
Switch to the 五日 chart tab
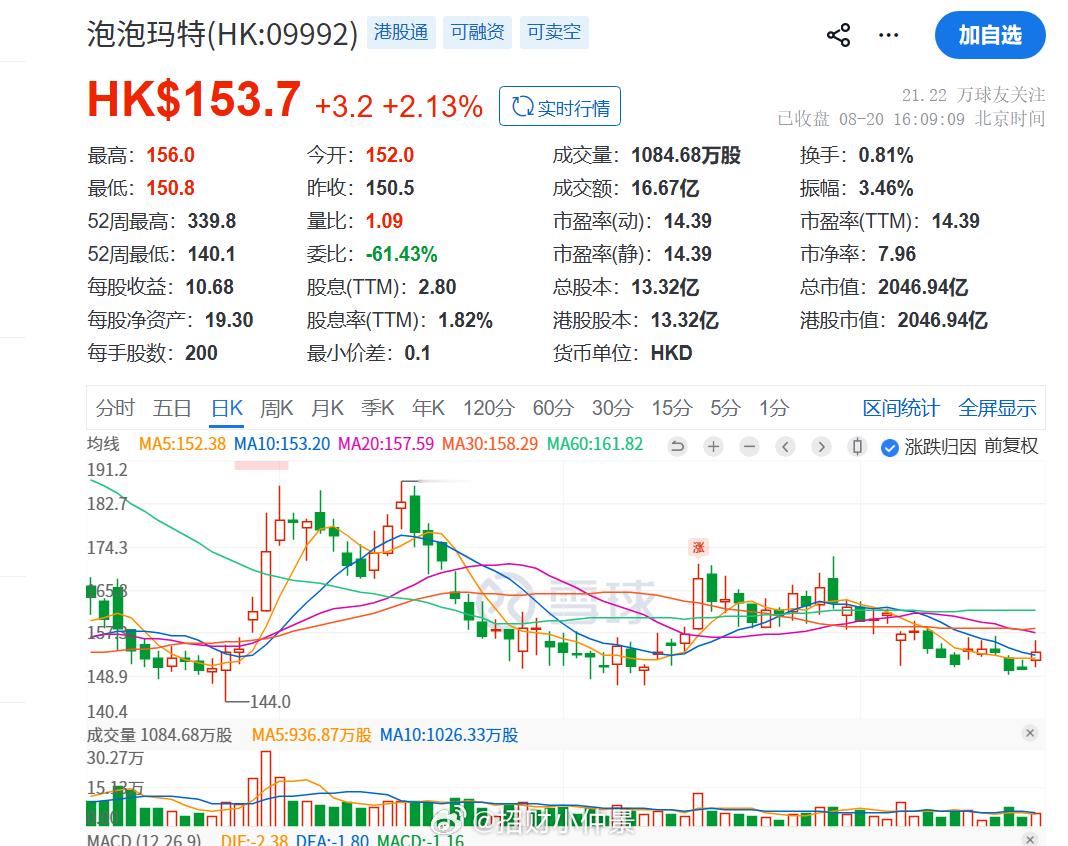tap(172, 408)
